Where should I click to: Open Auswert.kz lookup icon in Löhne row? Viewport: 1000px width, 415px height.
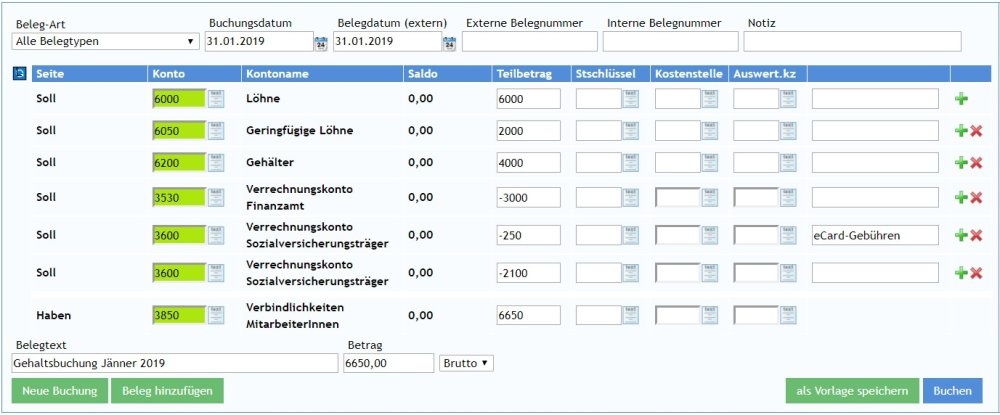(x=788, y=98)
